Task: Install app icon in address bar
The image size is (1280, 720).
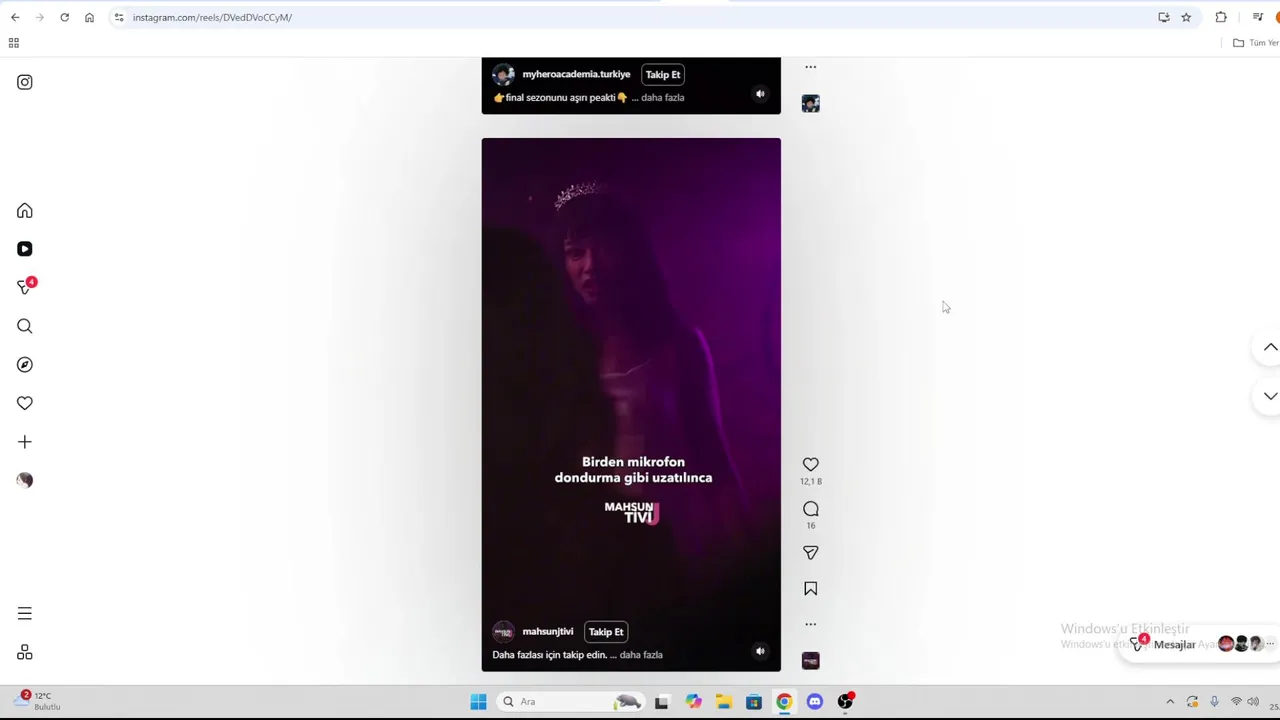Action: [x=1163, y=17]
